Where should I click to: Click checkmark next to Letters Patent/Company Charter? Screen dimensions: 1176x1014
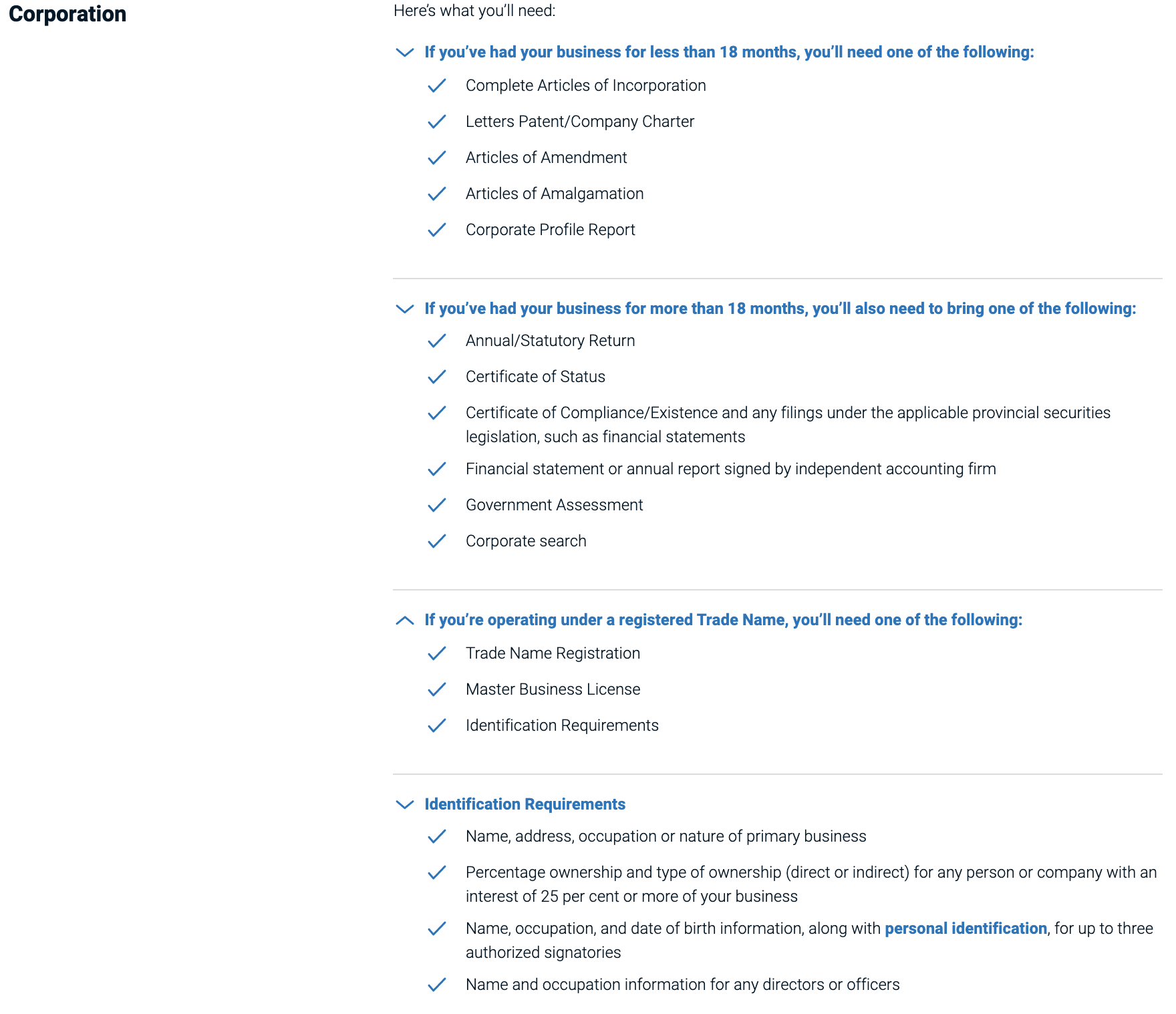point(437,122)
